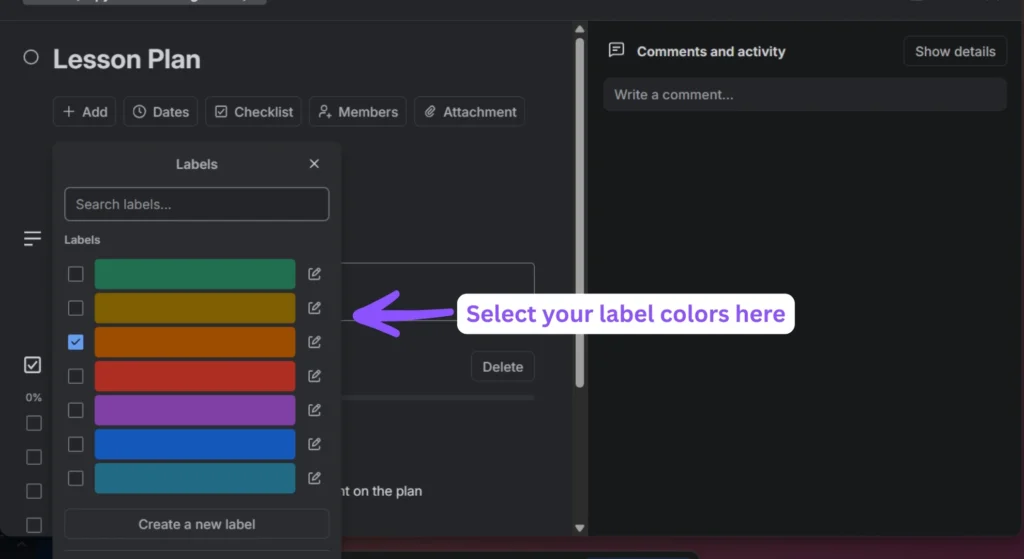Select the purple label swatch
Screen dimensions: 1024x559
click(195, 410)
